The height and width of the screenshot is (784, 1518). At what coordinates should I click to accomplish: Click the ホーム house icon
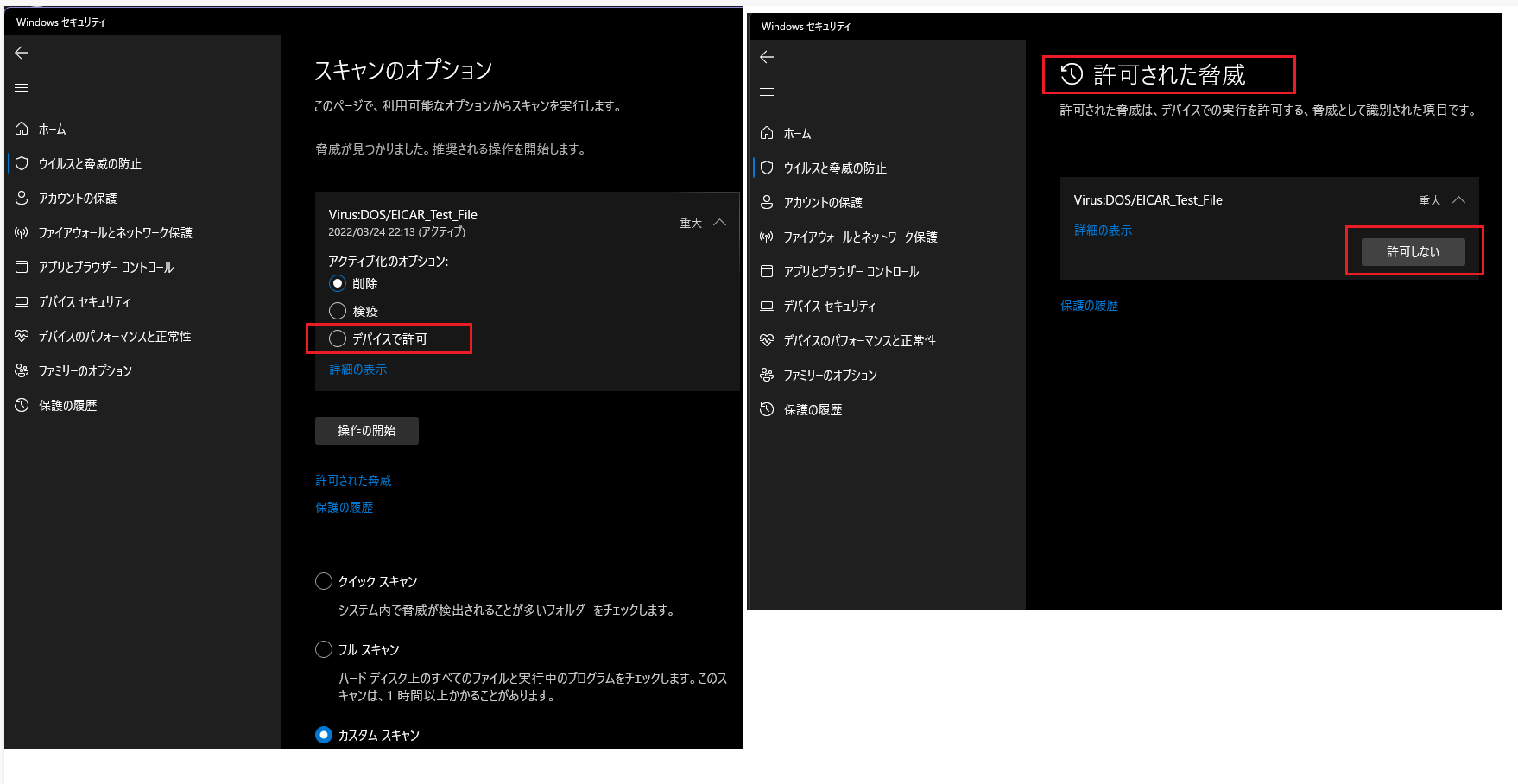22,129
